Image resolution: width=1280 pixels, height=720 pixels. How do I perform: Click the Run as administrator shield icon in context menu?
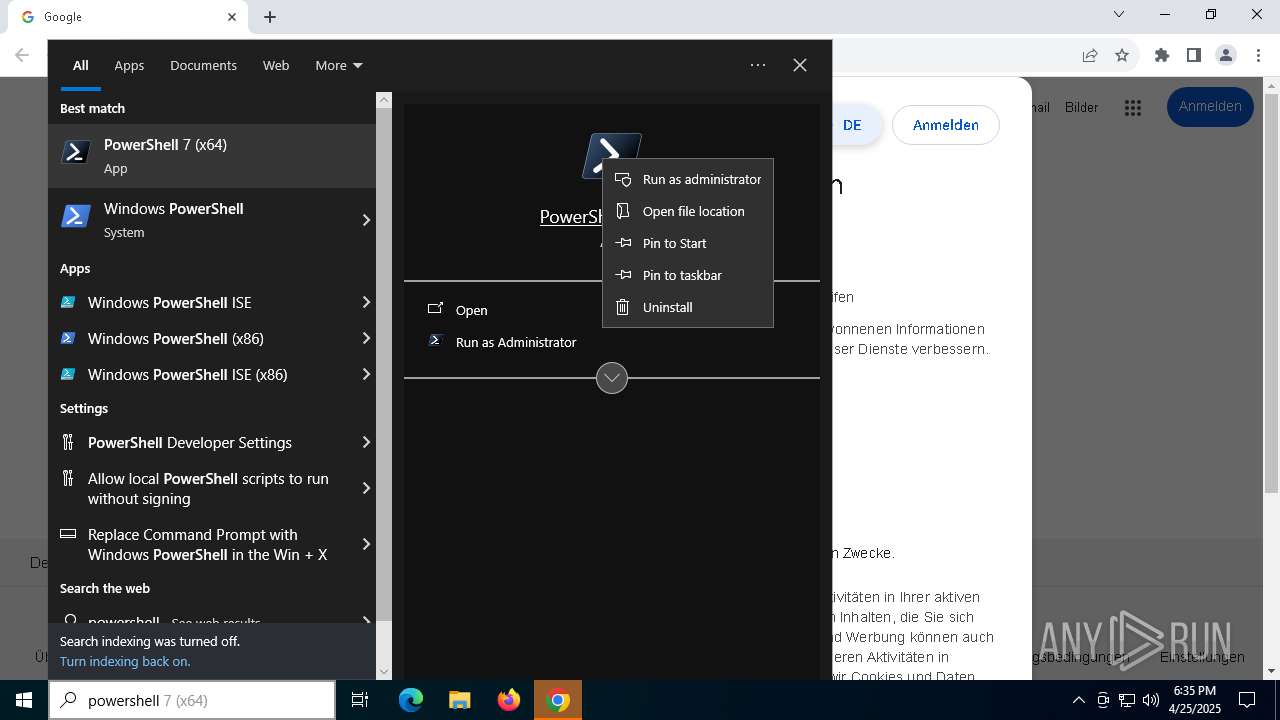(x=623, y=179)
